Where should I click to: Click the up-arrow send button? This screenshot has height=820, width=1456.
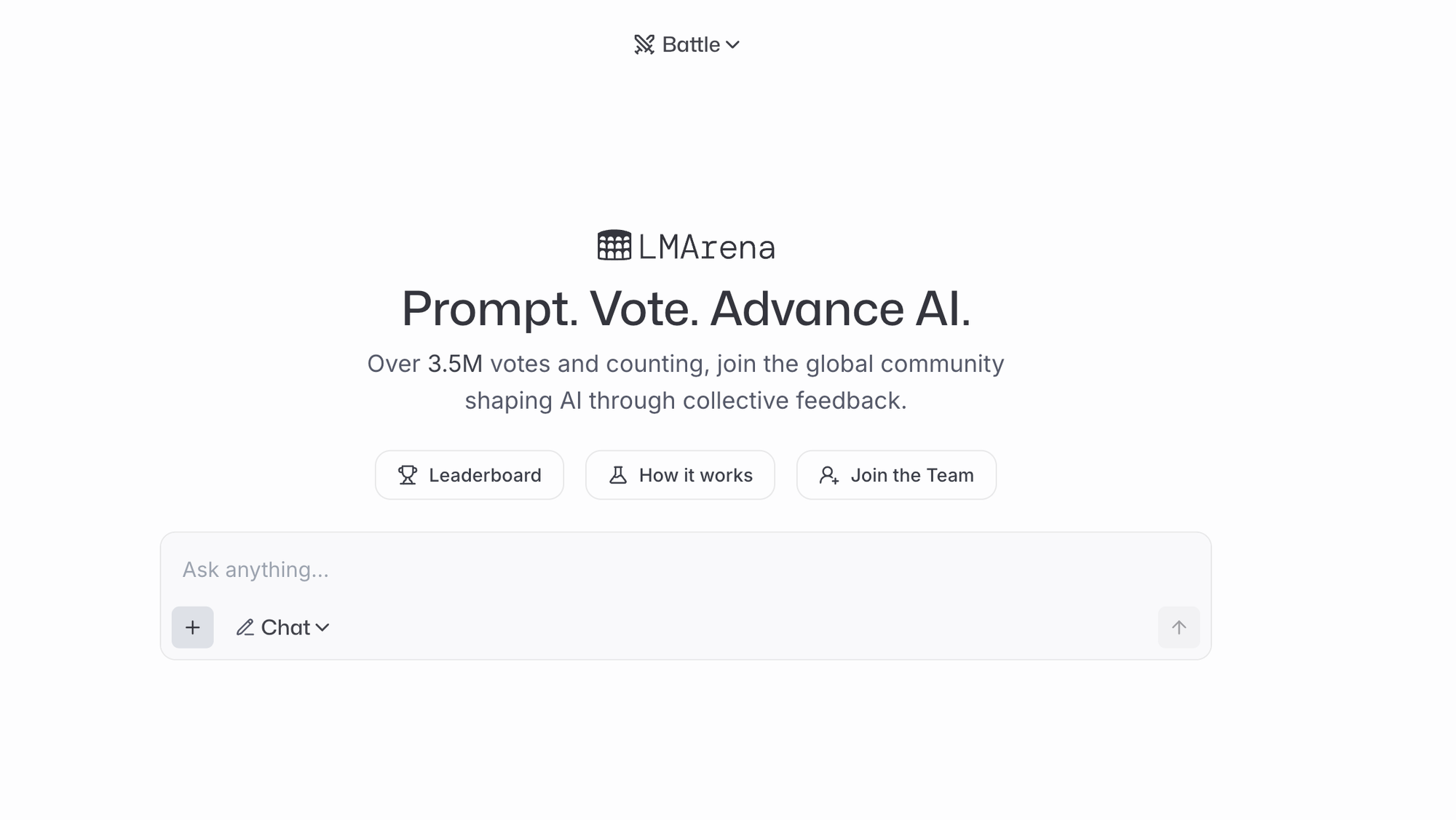tap(1179, 627)
